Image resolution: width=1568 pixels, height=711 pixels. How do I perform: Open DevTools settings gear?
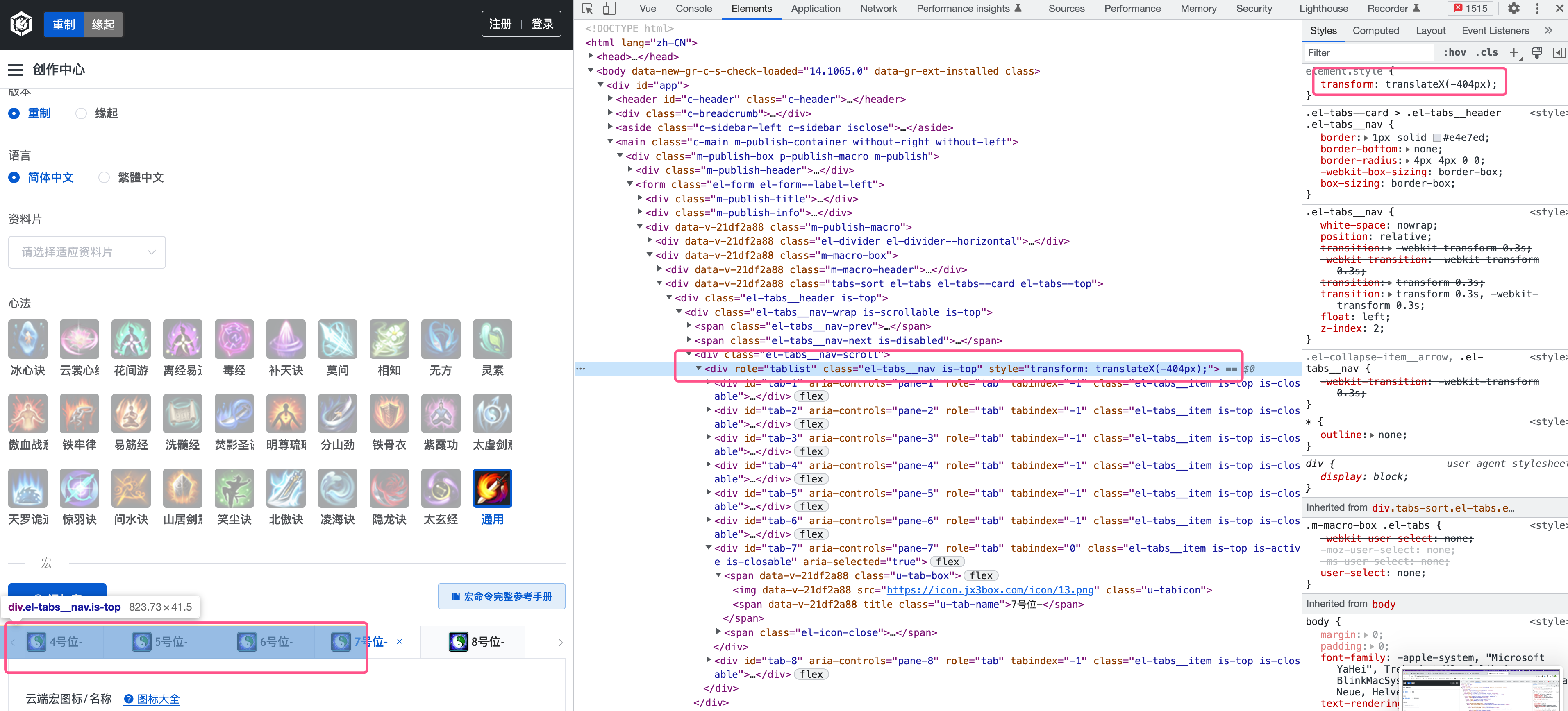[x=1514, y=9]
